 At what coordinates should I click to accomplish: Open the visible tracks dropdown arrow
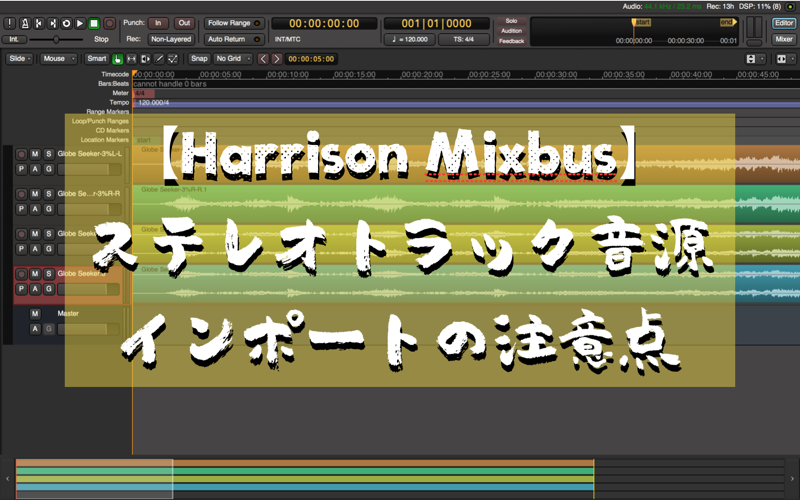(x=792, y=59)
